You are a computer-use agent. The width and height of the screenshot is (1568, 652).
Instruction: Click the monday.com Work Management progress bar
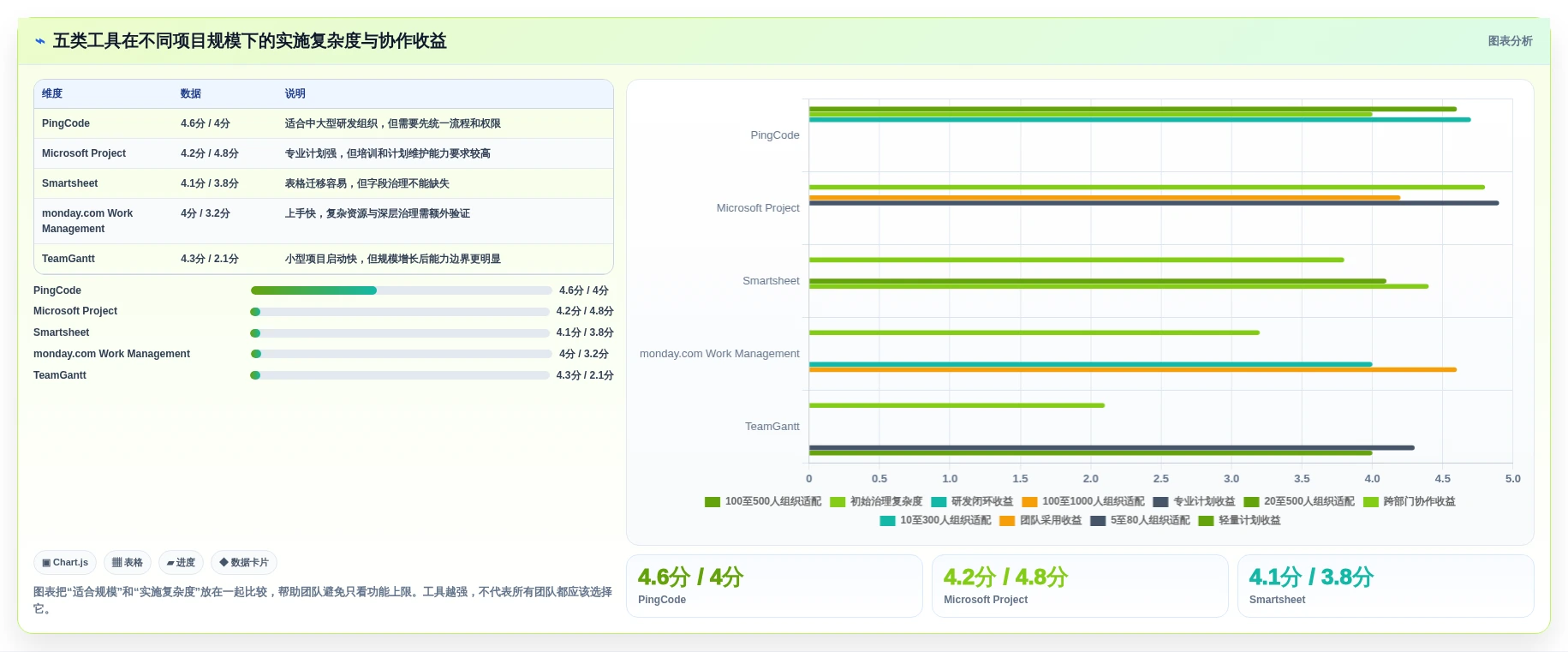401,354
